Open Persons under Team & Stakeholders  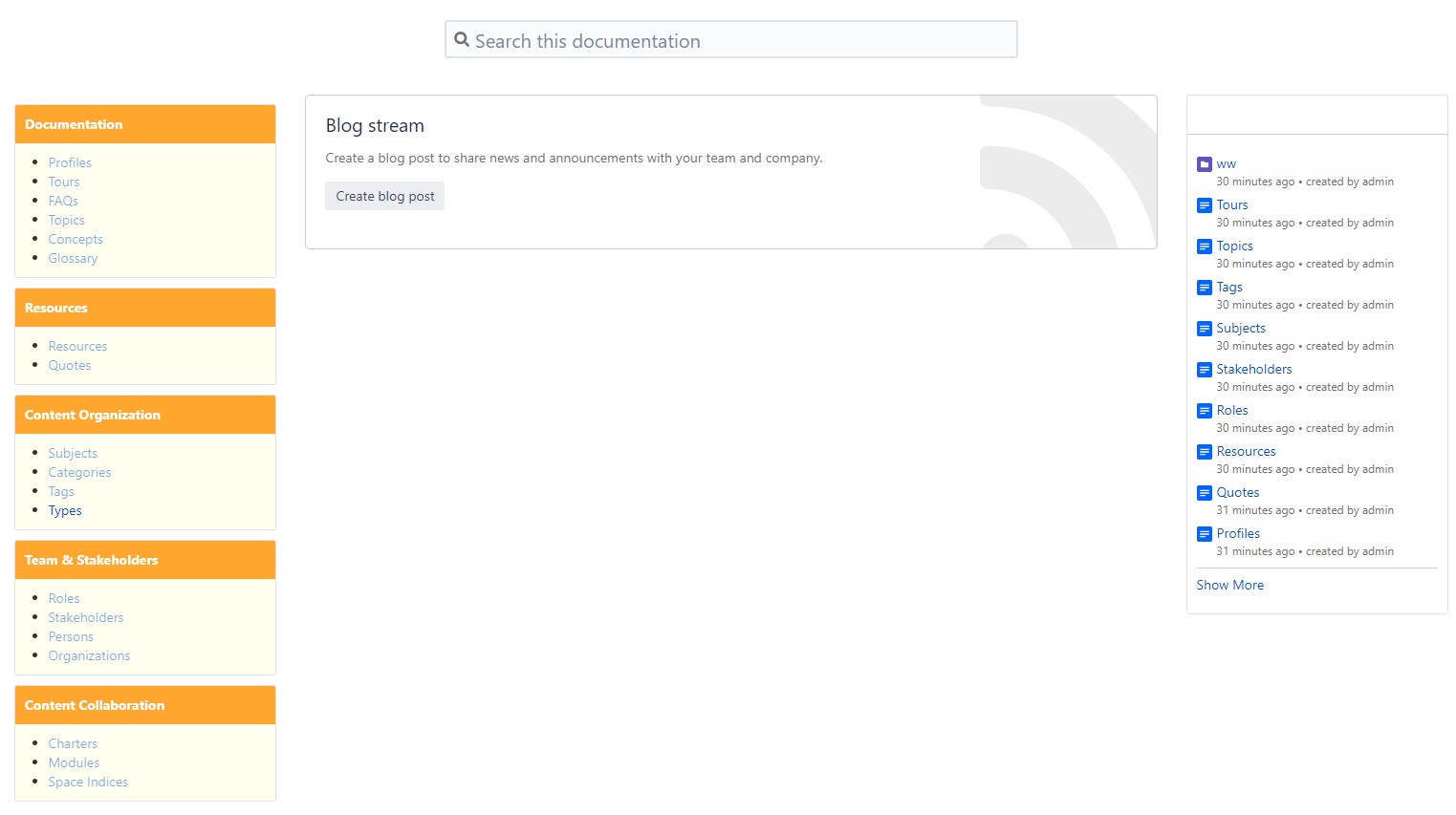click(x=71, y=636)
